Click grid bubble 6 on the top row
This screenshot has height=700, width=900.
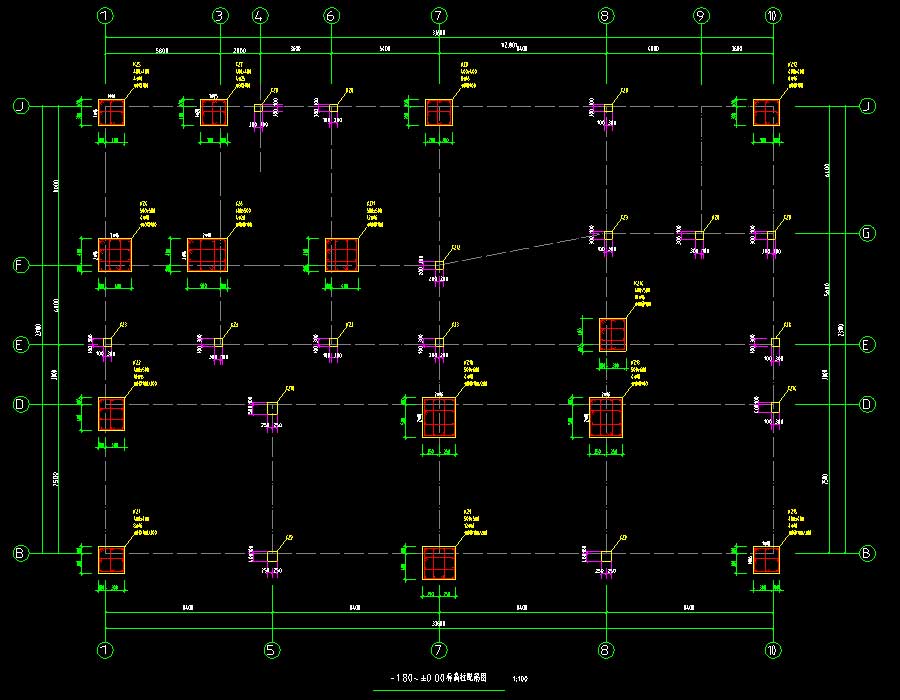pyautogui.click(x=331, y=16)
